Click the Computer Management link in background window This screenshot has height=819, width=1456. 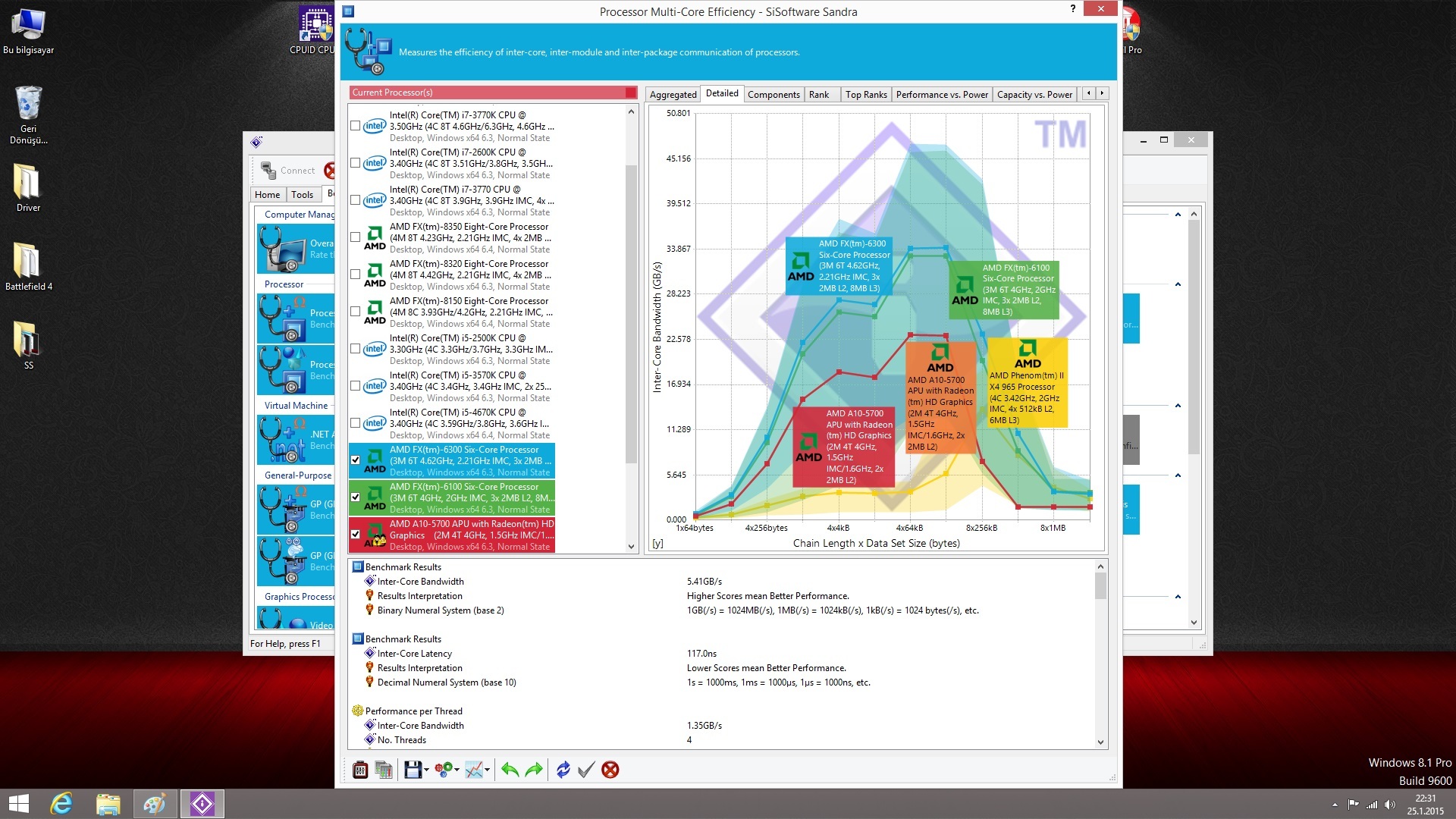[x=299, y=215]
